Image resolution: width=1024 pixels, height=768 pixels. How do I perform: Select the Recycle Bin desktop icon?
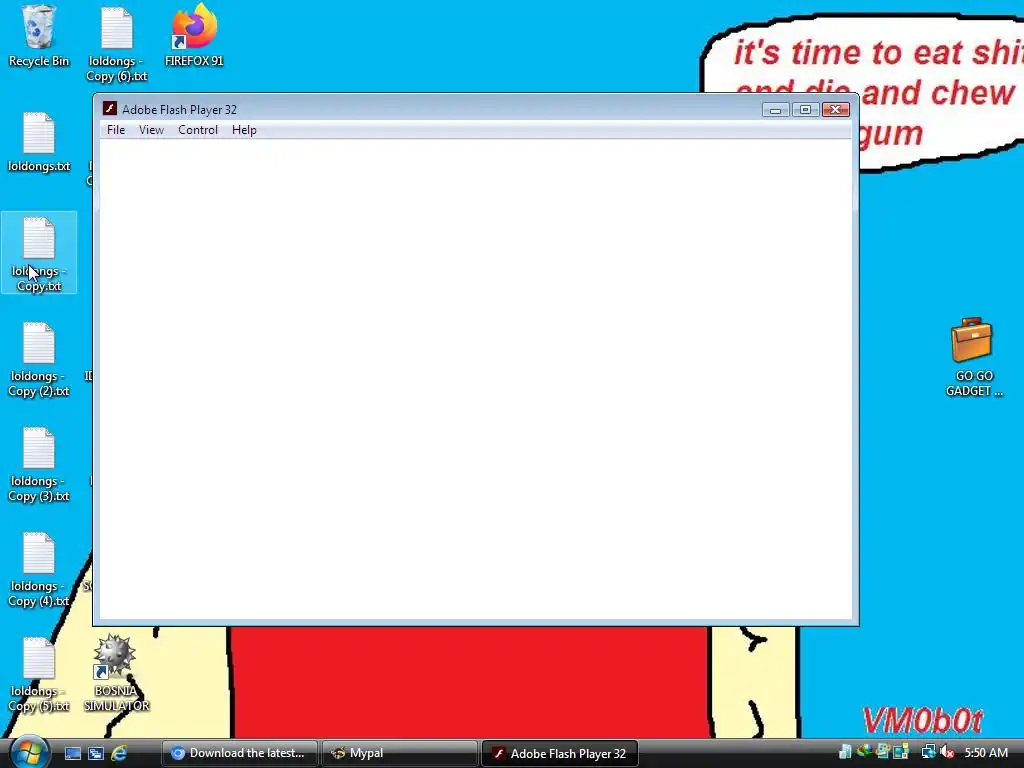pos(39,37)
